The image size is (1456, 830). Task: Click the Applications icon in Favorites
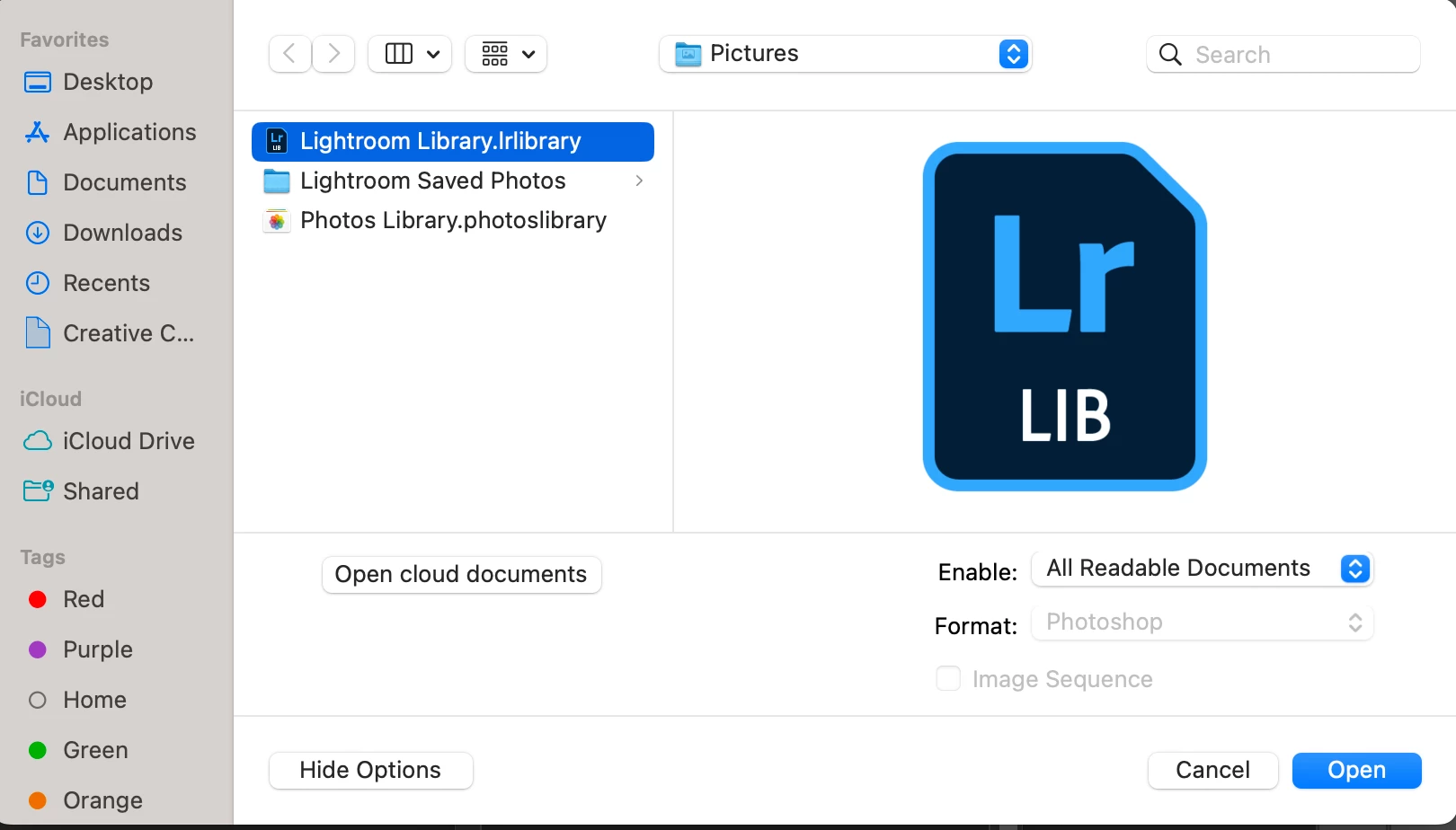click(x=38, y=133)
